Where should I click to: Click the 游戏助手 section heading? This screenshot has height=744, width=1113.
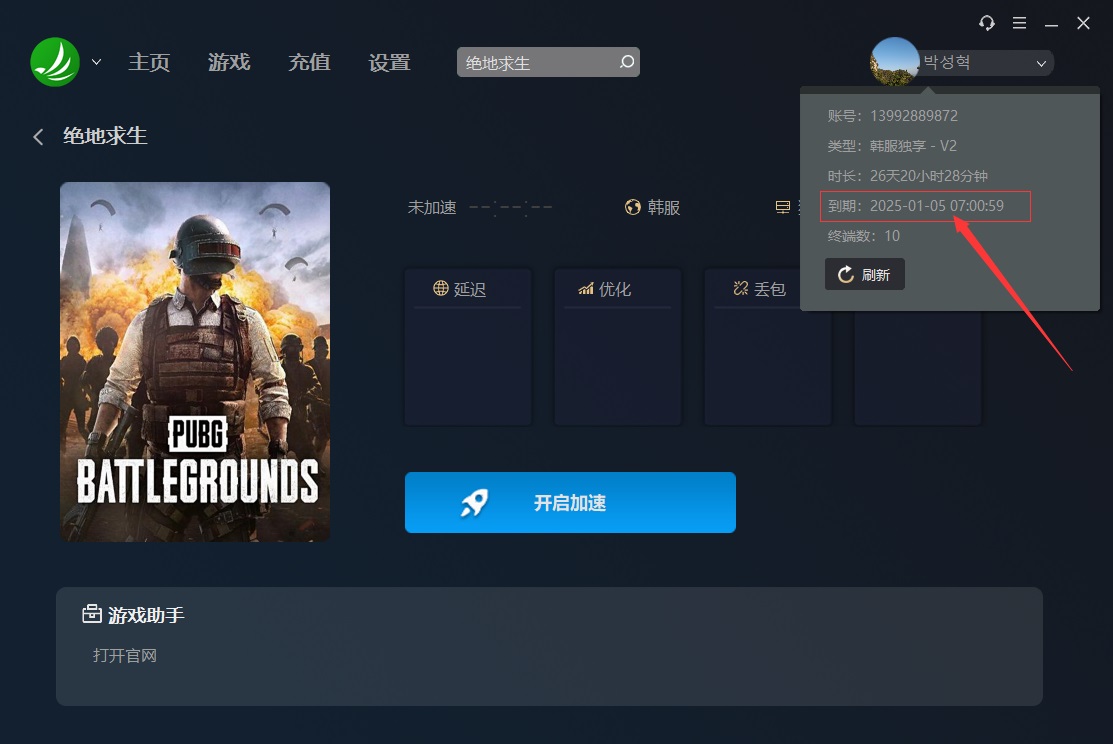tap(146, 615)
